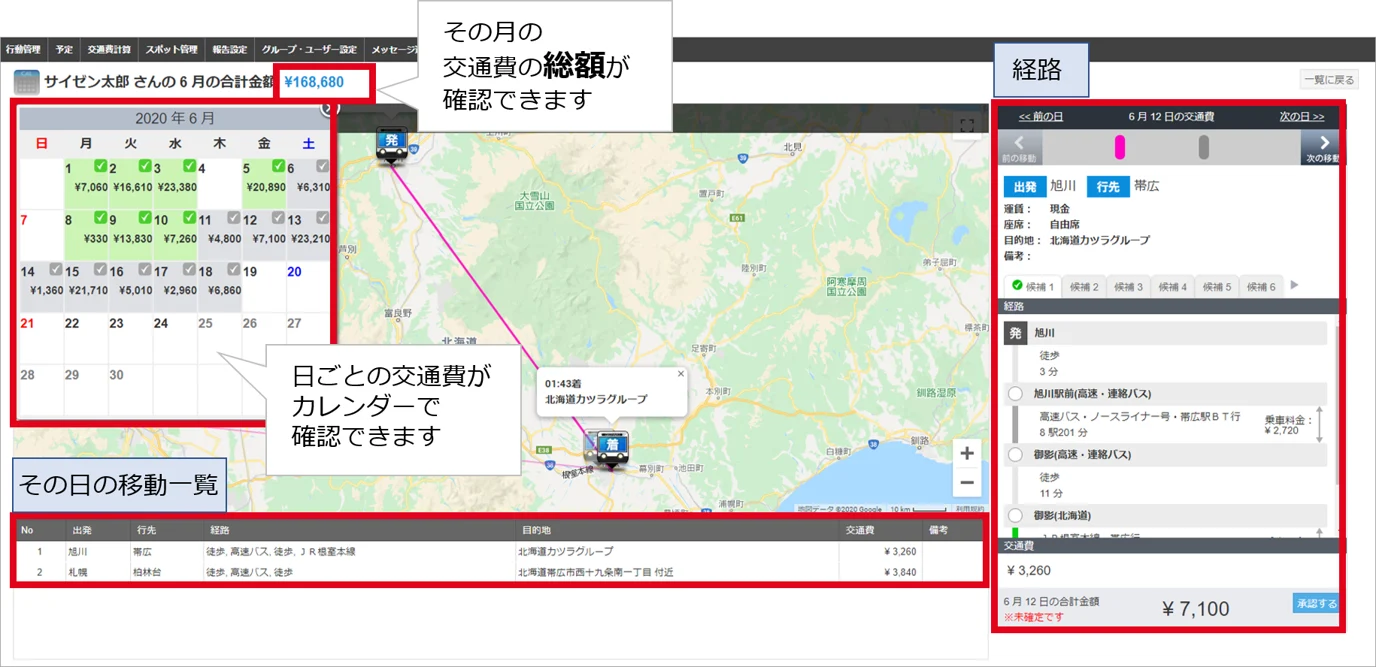Toggle green check on June 1
This screenshot has width=1376, height=667.
[100, 166]
